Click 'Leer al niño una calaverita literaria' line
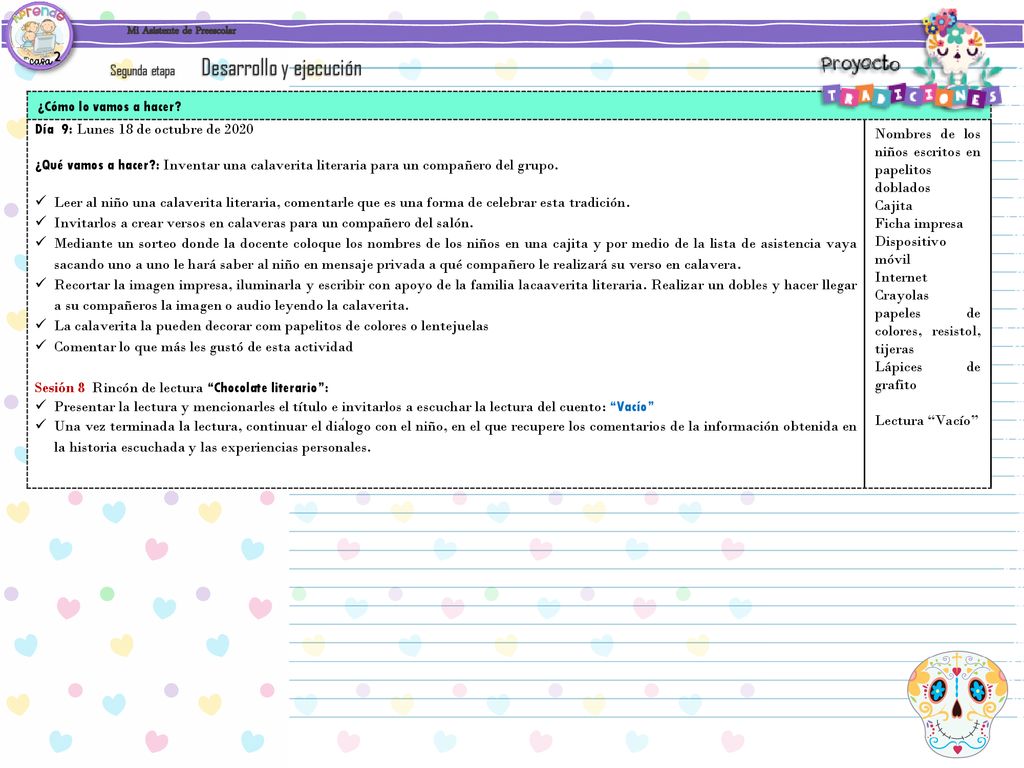This screenshot has height=768, width=1024. point(342,202)
